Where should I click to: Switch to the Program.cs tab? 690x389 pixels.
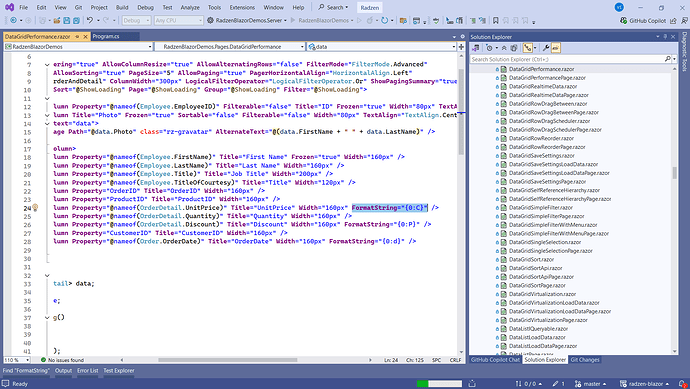click(106, 37)
